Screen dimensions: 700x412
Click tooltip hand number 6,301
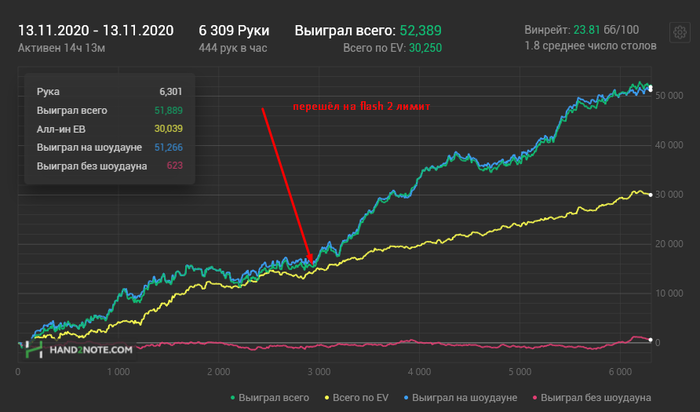(171, 92)
